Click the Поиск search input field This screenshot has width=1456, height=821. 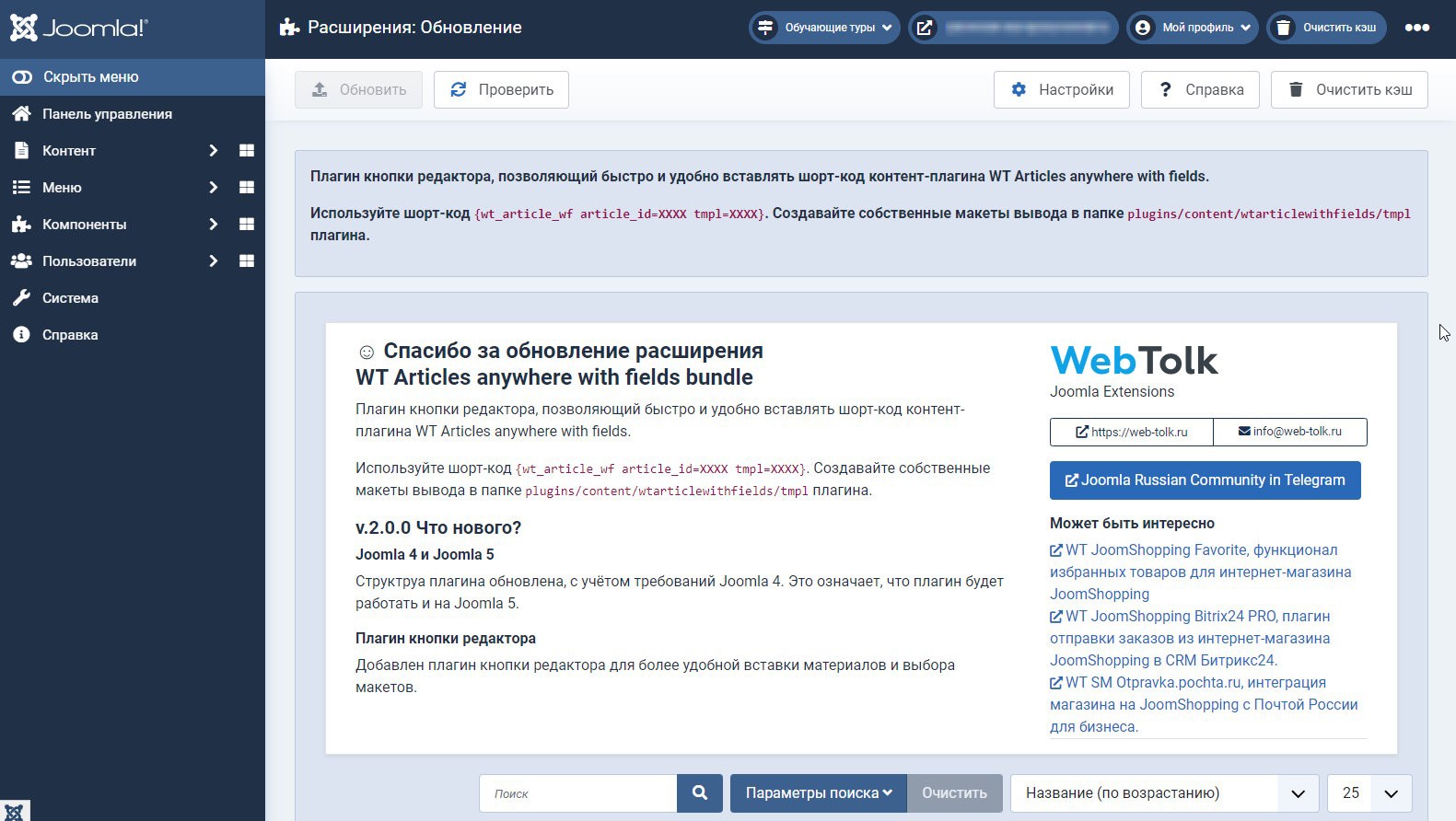(x=577, y=792)
